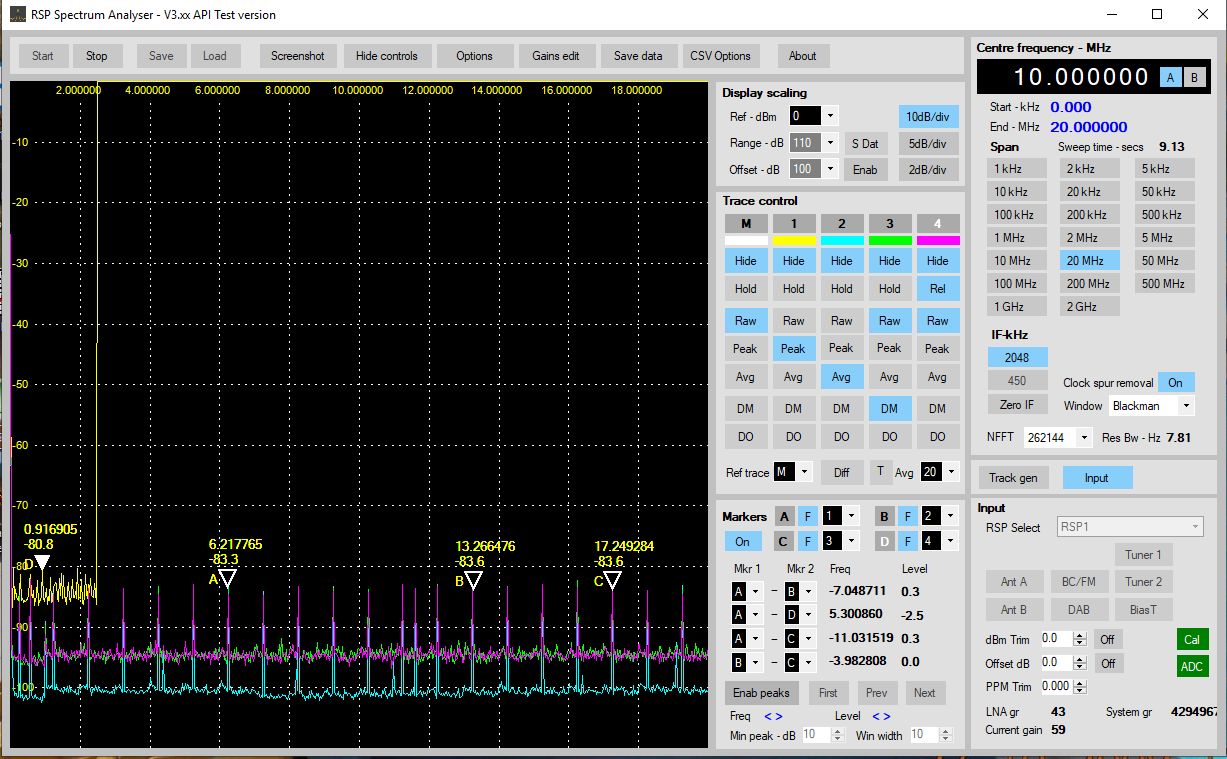Select the green Cal button
This screenshot has width=1227, height=759.
[1192, 639]
